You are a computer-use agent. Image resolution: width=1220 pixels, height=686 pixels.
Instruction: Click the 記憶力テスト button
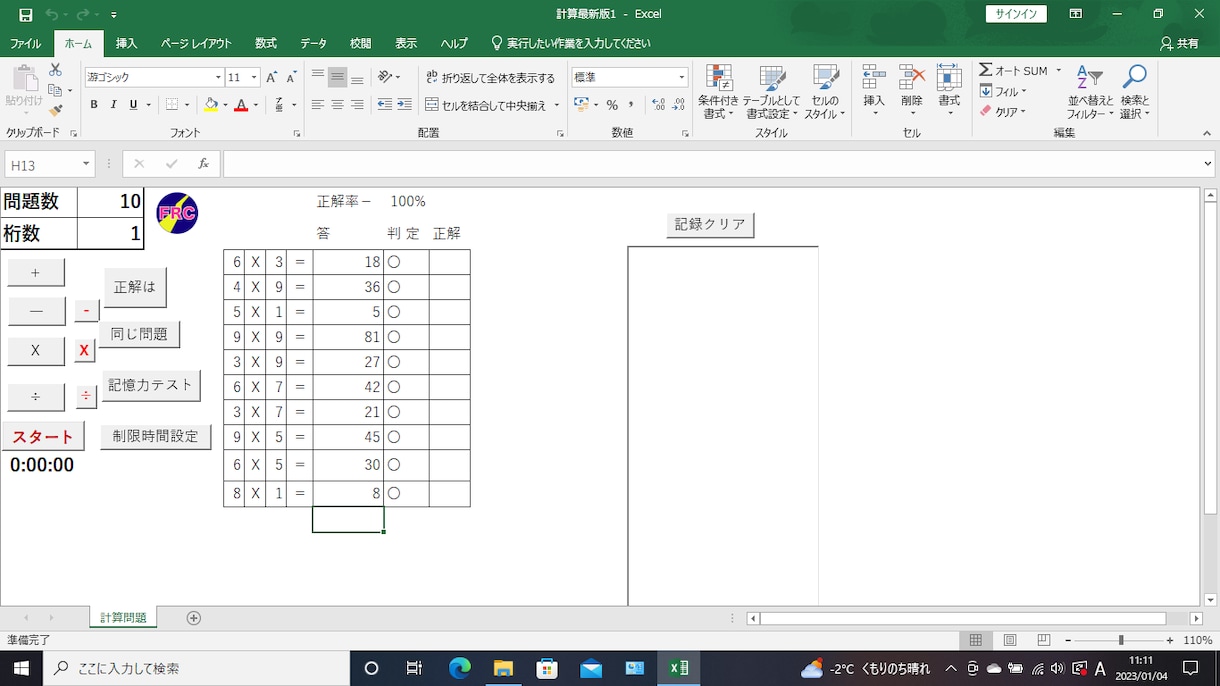[151, 385]
